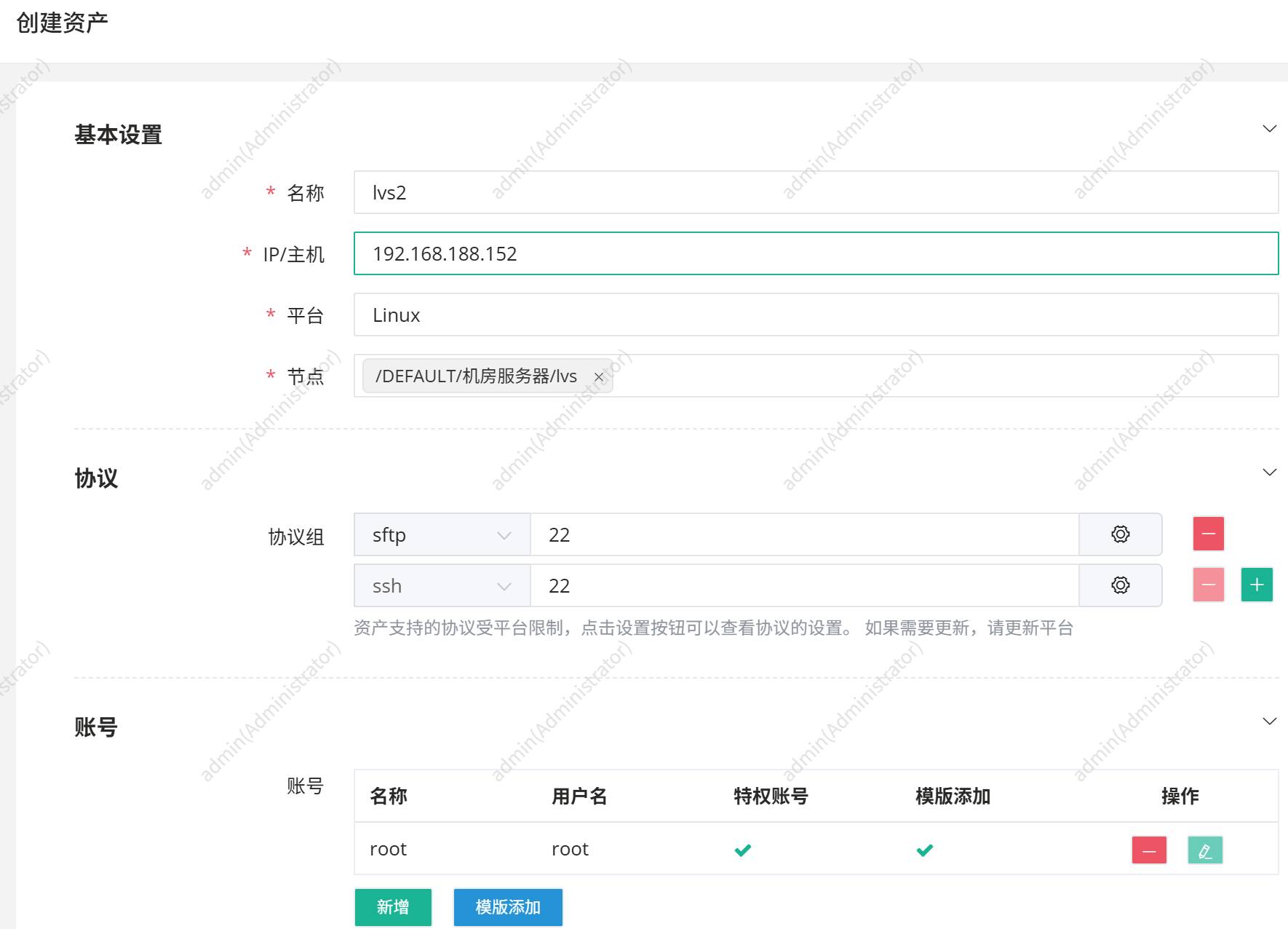Add a new protocol with plus button
Image resolution: width=1288 pixels, height=929 pixels.
click(x=1257, y=585)
